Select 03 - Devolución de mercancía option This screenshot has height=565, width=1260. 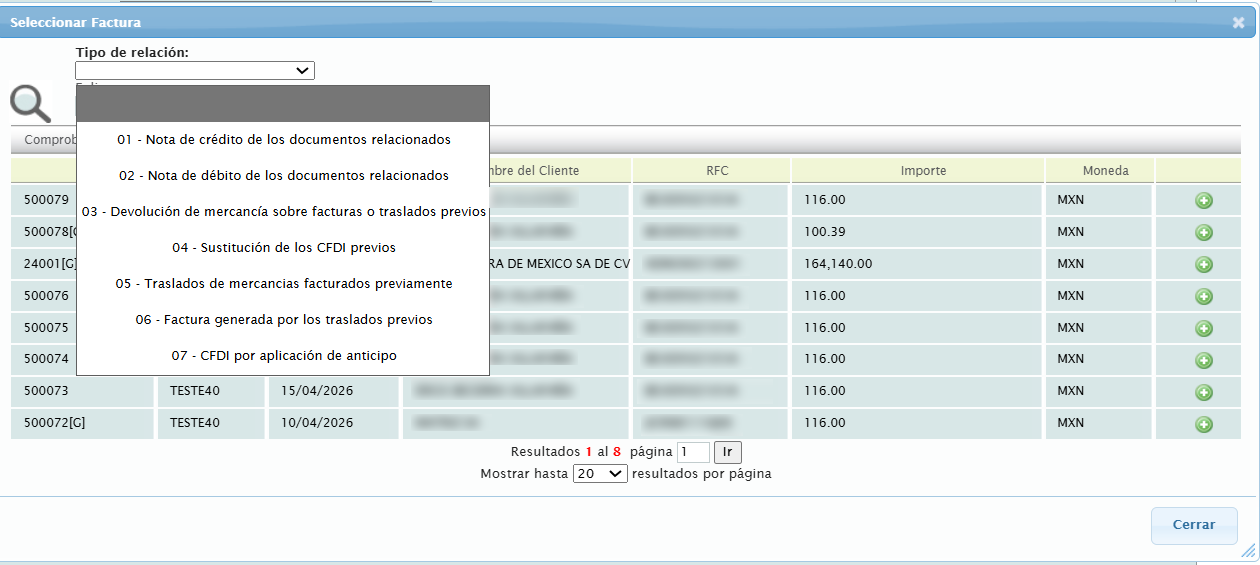point(283,211)
